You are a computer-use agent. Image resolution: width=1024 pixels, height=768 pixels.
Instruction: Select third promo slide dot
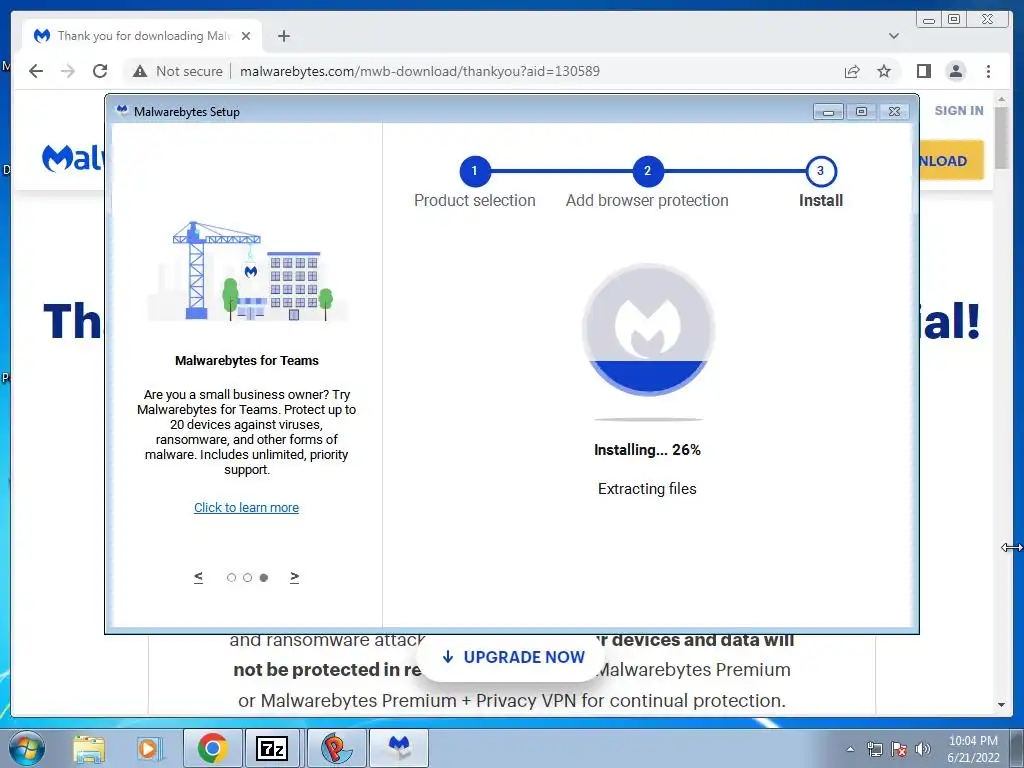pos(264,577)
